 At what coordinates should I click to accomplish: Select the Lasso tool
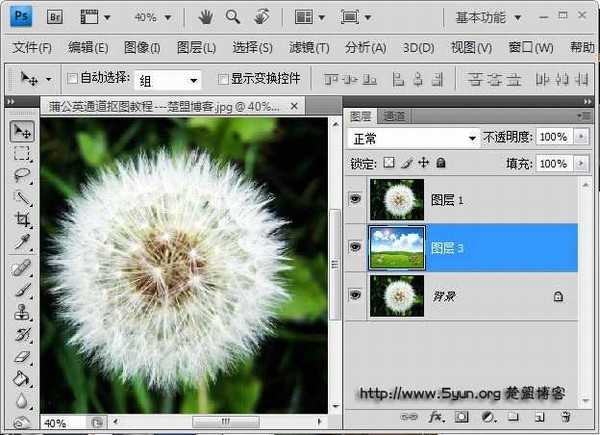22,176
